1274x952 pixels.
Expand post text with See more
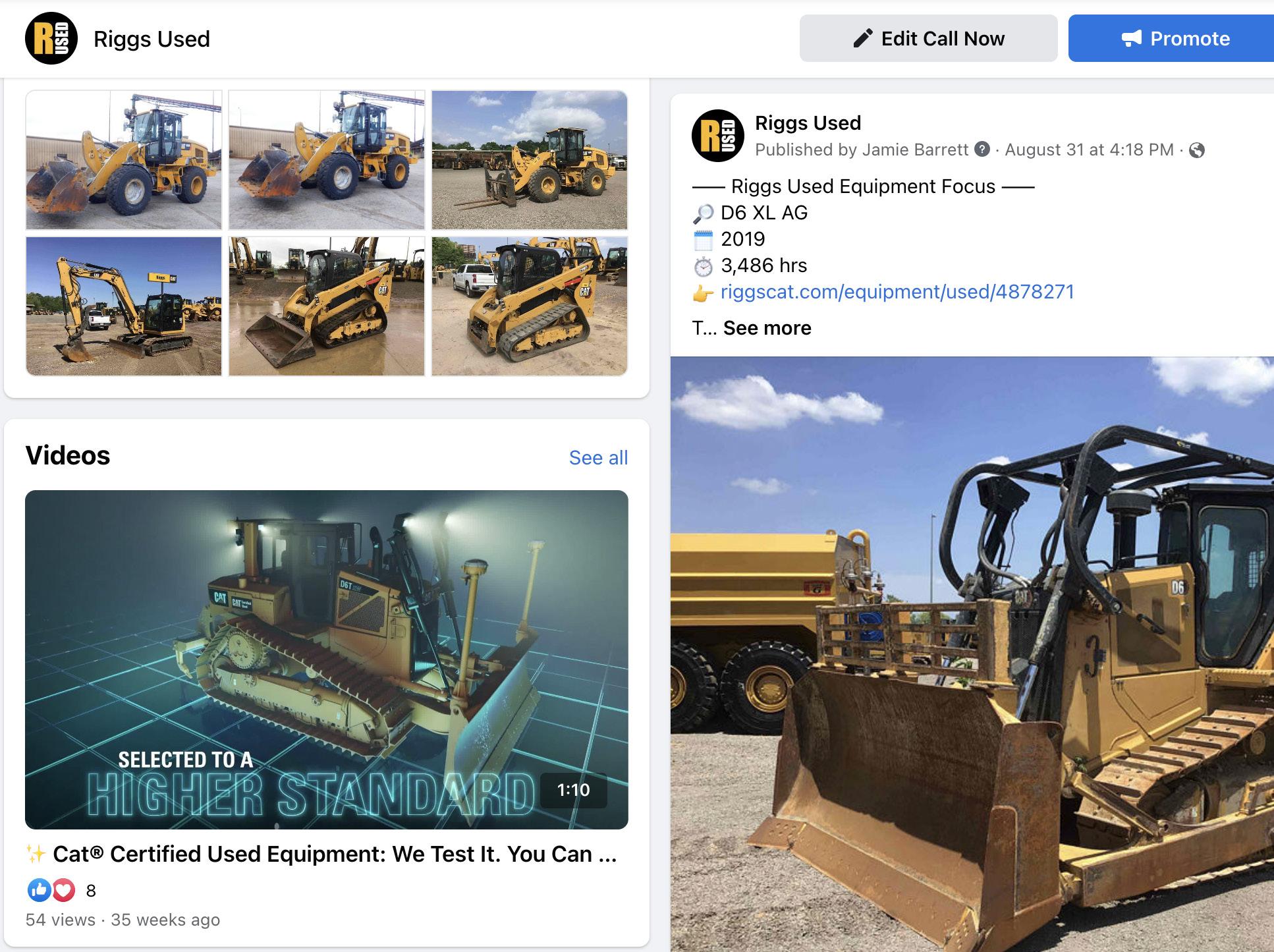click(x=767, y=328)
